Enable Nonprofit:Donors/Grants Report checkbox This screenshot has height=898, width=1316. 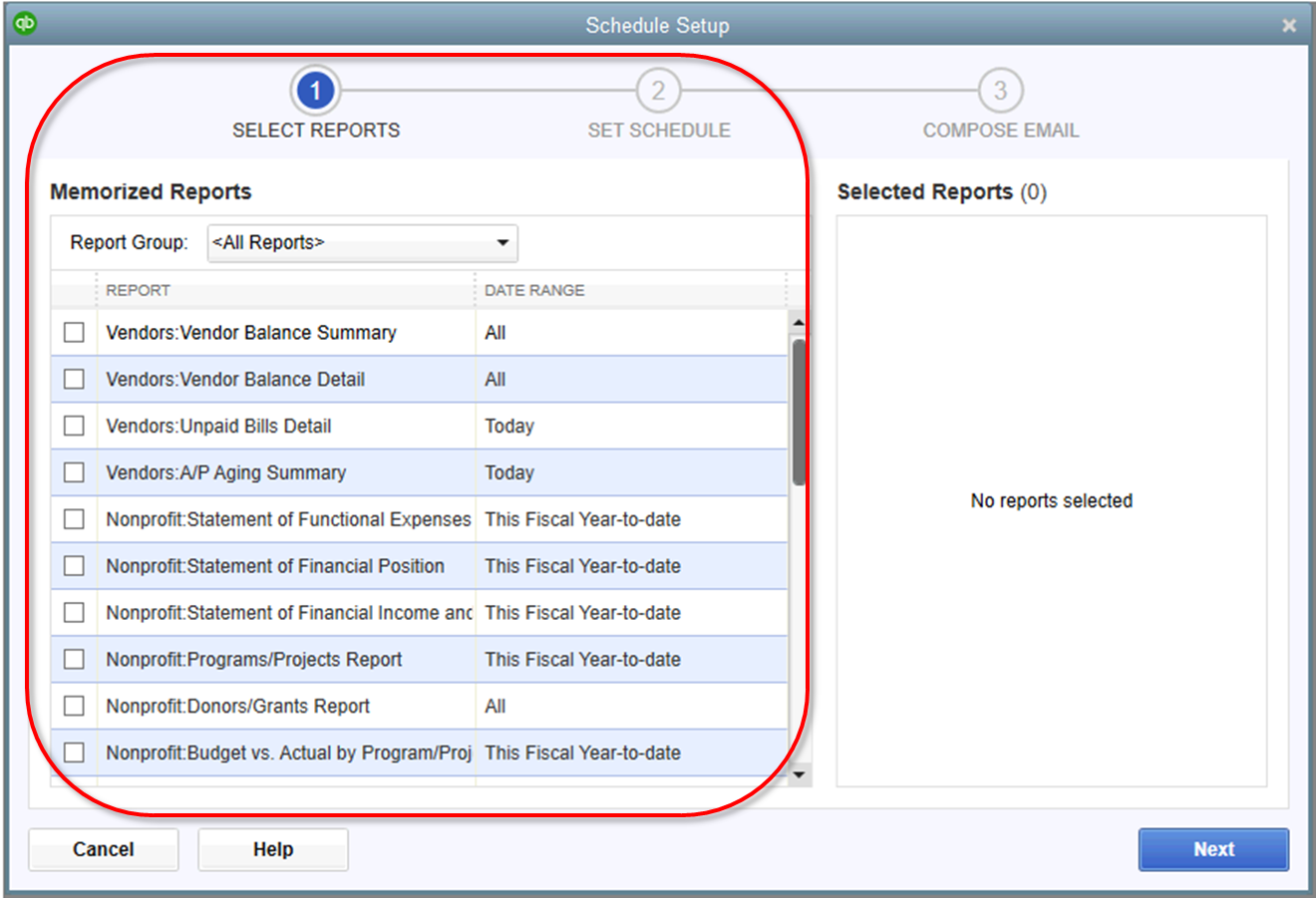pyautogui.click(x=74, y=706)
